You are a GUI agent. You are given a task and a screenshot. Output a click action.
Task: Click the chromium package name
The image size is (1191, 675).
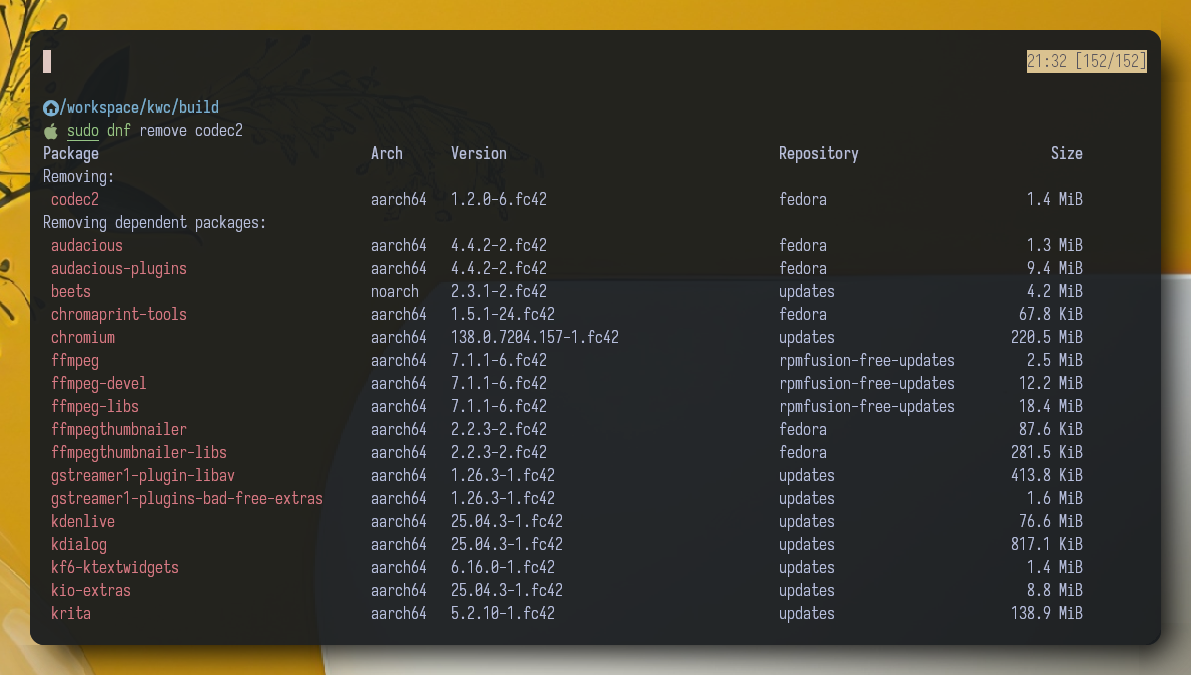click(x=83, y=337)
